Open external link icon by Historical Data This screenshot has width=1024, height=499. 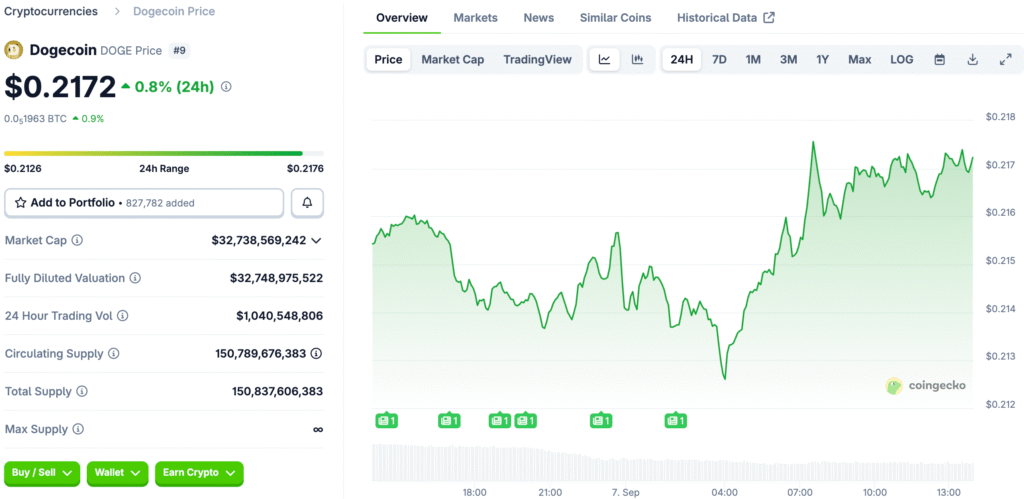pyautogui.click(x=769, y=18)
